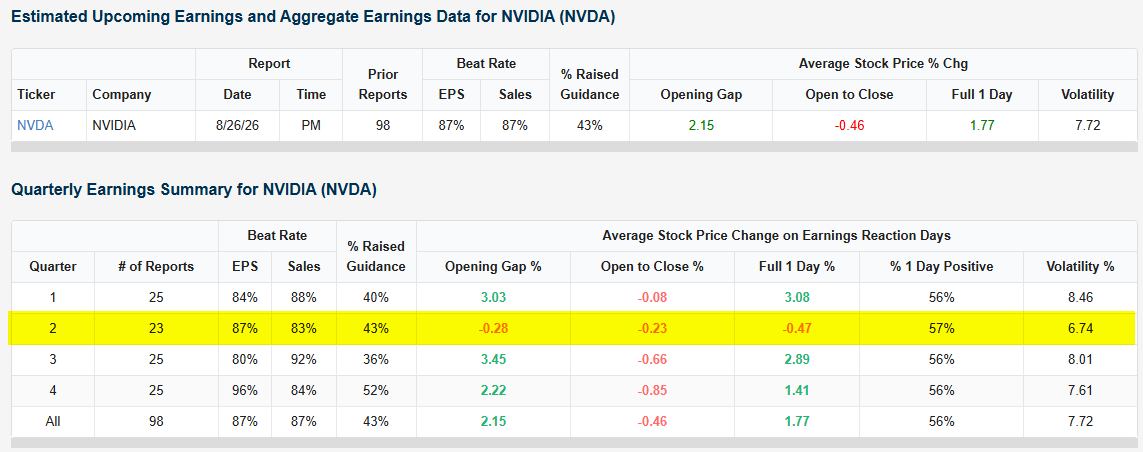Viewport: 1143px width, 452px height.
Task: Select quarter 4 raised guidance 52%
Action: click(375, 390)
